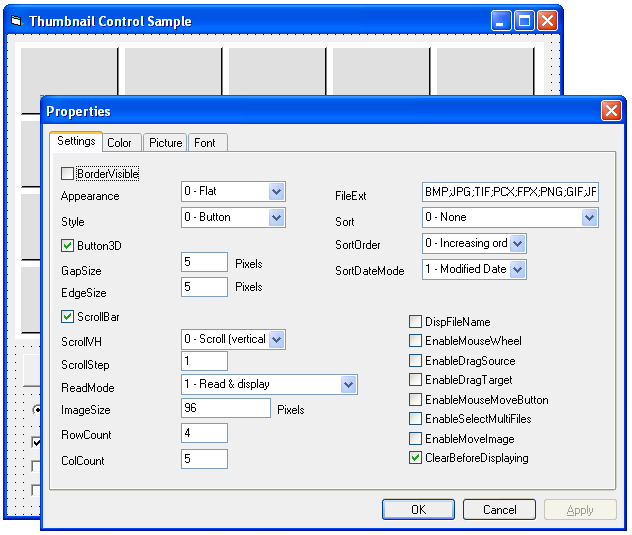Open the SortDateMode dropdown
The image size is (632, 535).
(517, 269)
